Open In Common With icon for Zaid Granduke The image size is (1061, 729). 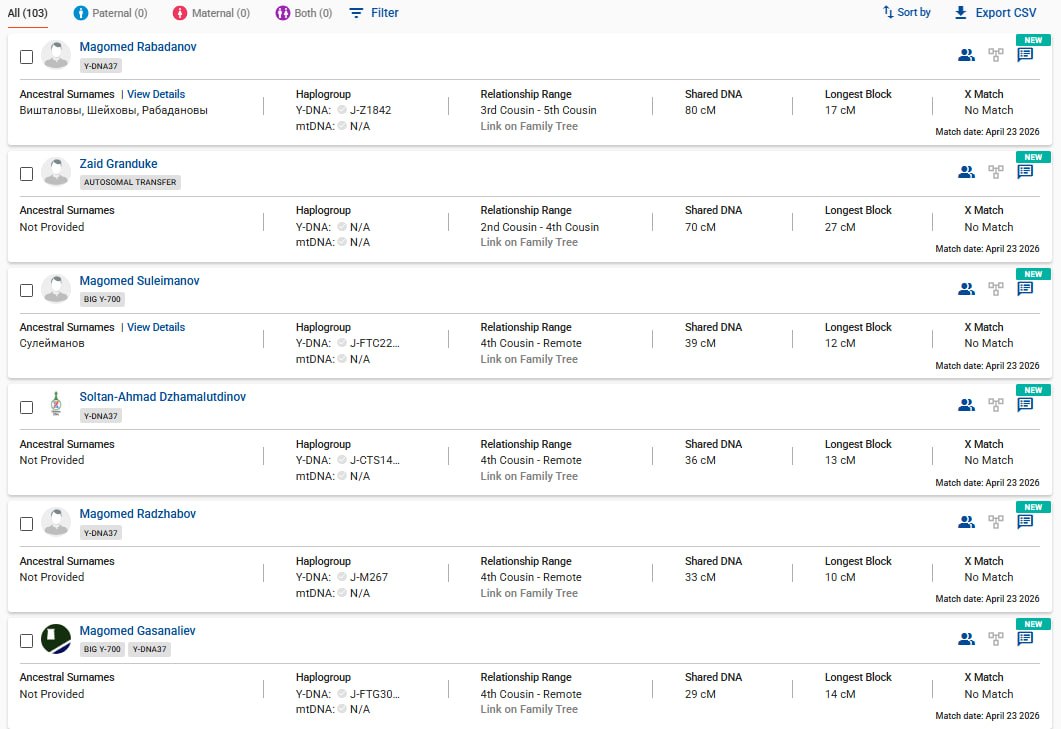pyautogui.click(x=966, y=172)
